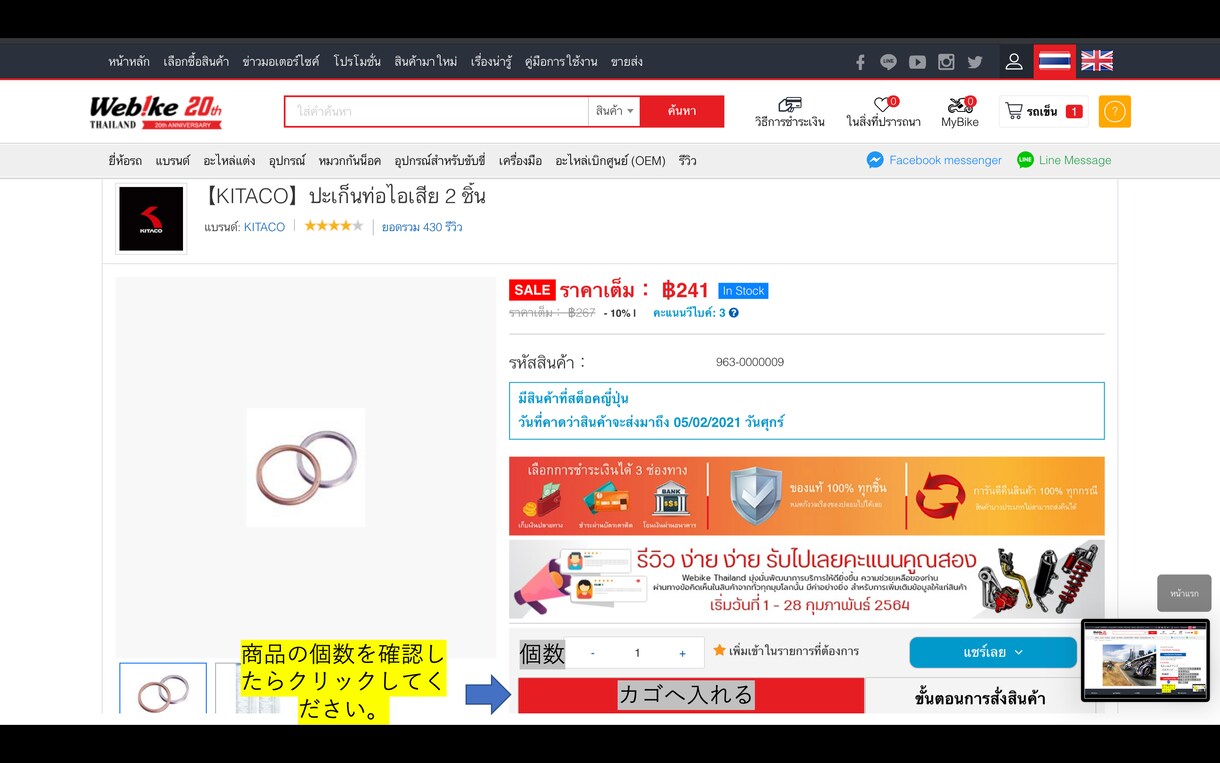
Task: Open the รีวิว category tab
Action: coord(687,161)
